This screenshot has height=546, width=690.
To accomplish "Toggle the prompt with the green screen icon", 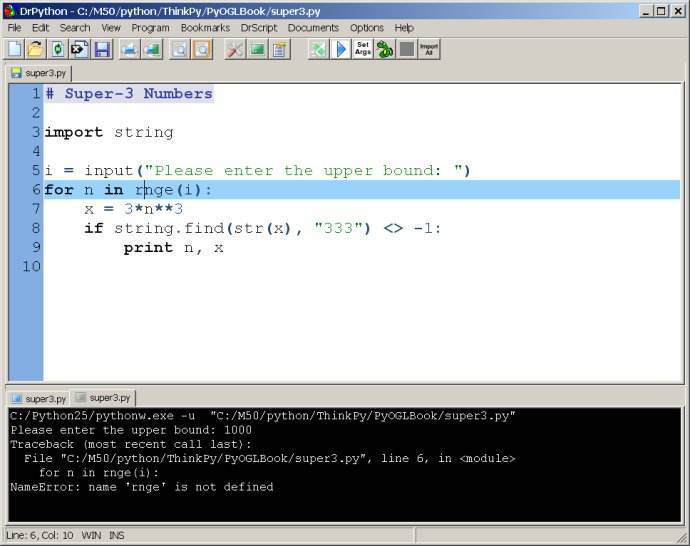I will 257,49.
